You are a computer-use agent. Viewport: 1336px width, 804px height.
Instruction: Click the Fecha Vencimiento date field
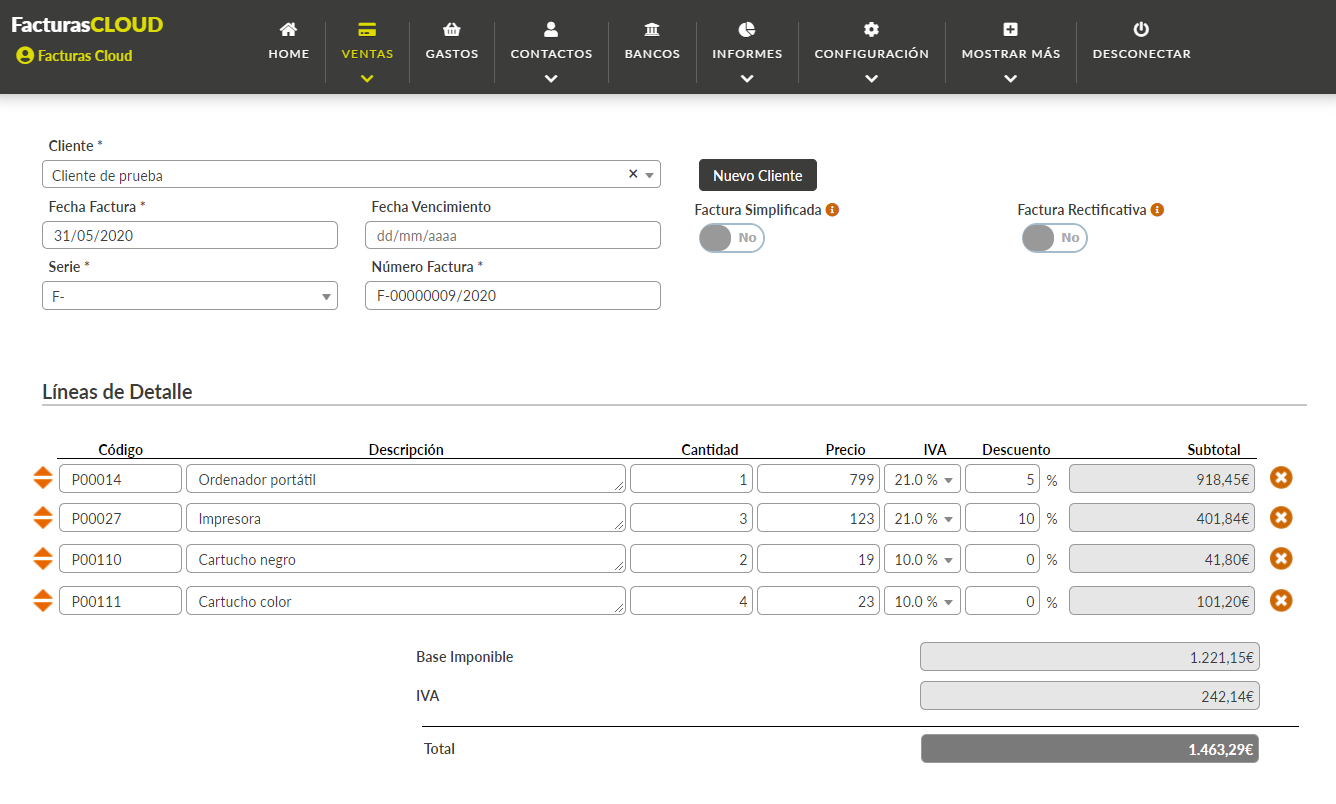[512, 236]
